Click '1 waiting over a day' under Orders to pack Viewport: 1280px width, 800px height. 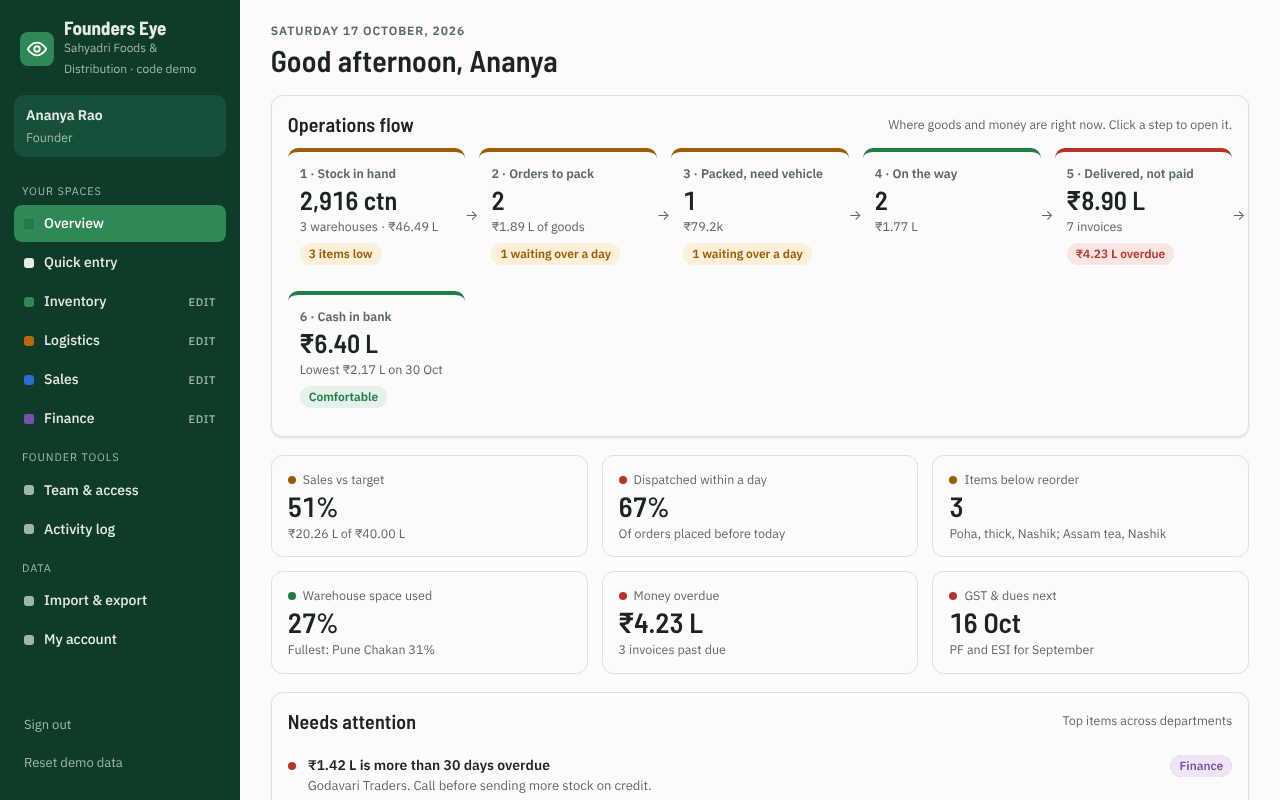(555, 254)
